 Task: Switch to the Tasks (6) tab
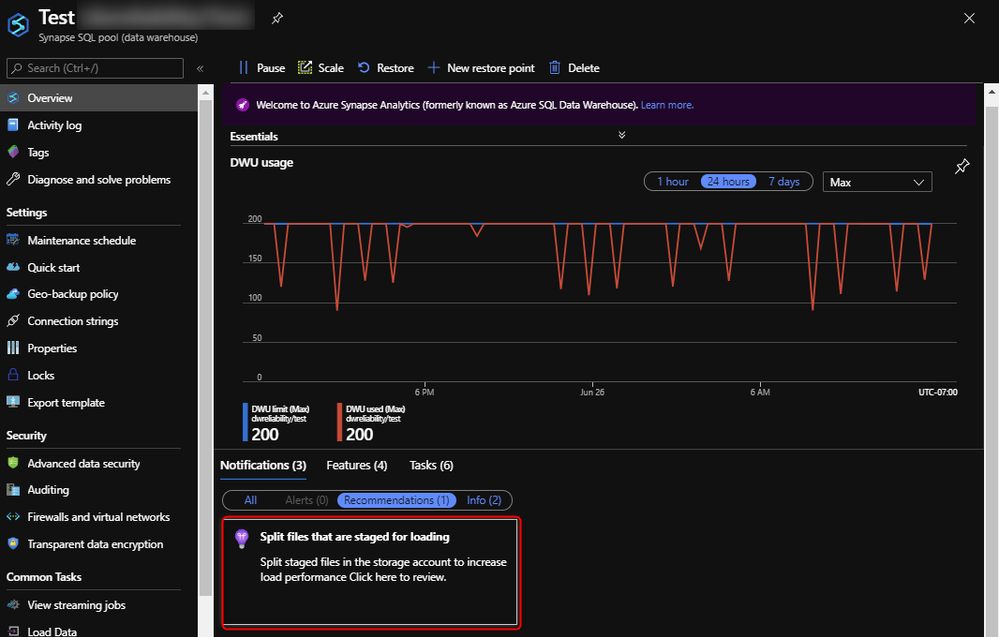431,465
